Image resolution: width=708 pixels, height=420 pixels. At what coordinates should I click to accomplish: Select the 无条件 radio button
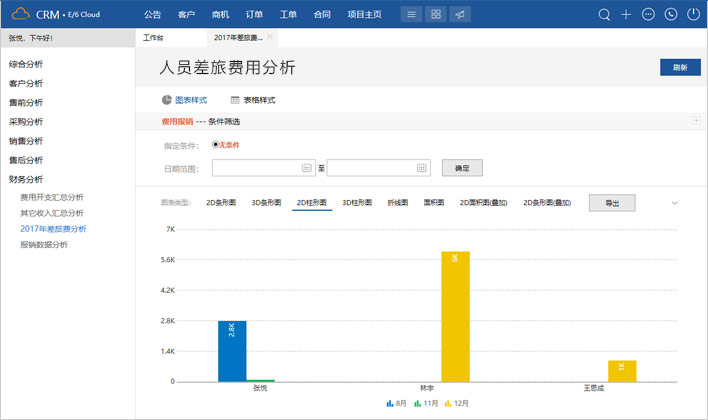(216, 145)
